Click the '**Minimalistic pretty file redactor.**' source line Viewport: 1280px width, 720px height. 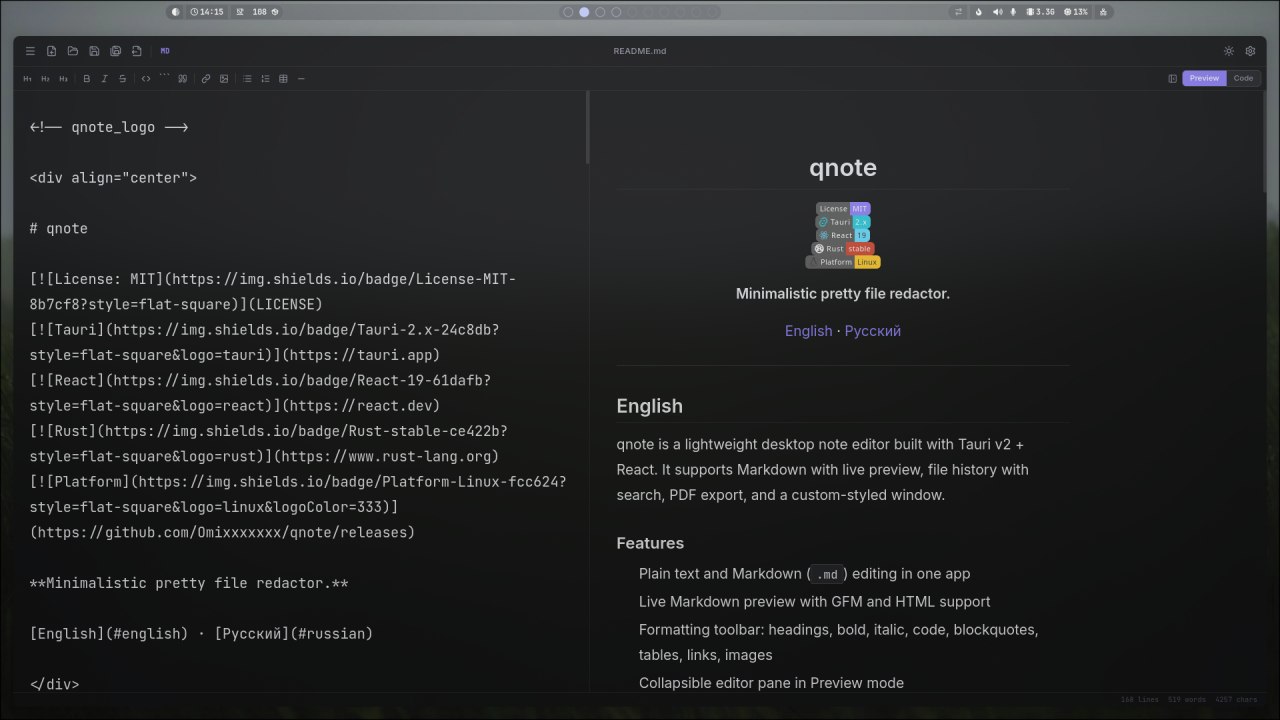click(189, 583)
